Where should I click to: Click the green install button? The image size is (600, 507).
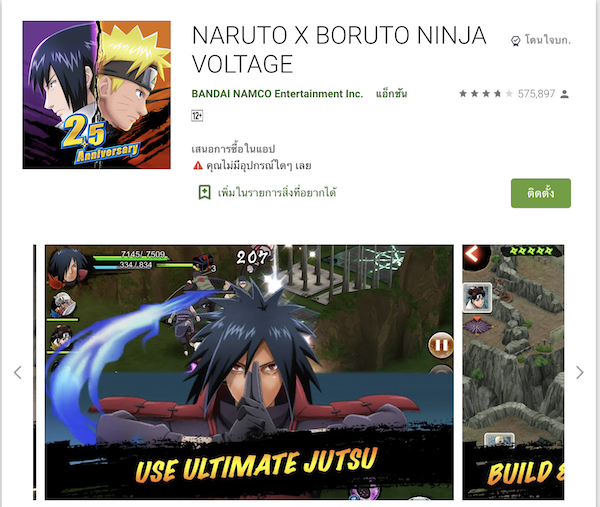541,193
